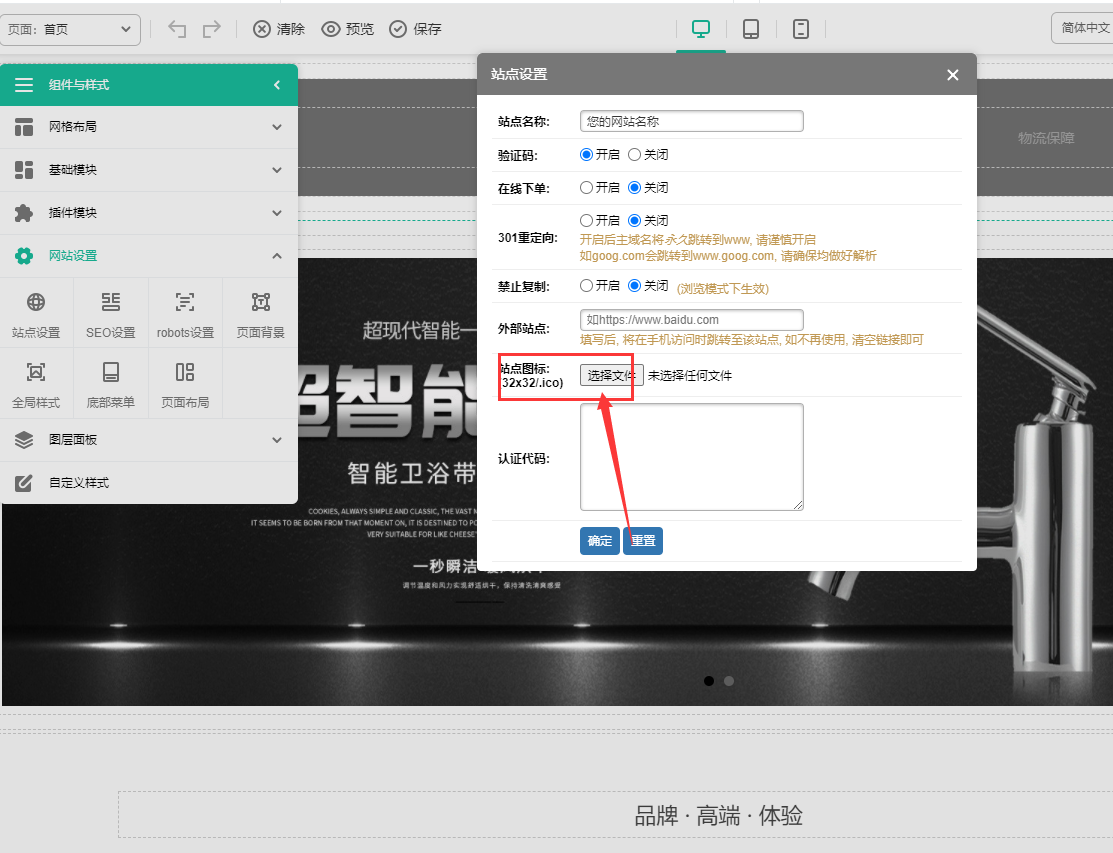Screen dimensions: 1113x853
Task: Open 自定义样式 menu item
Action: point(148,483)
